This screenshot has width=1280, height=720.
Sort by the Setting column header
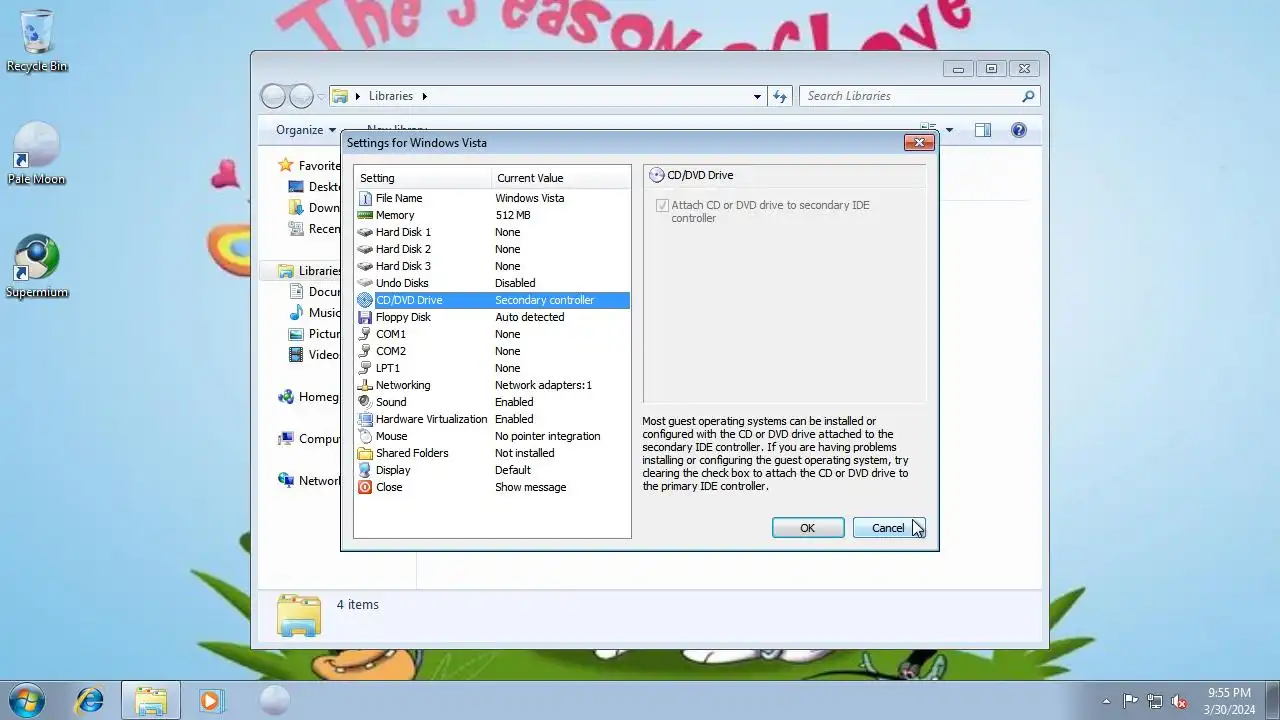coord(423,178)
